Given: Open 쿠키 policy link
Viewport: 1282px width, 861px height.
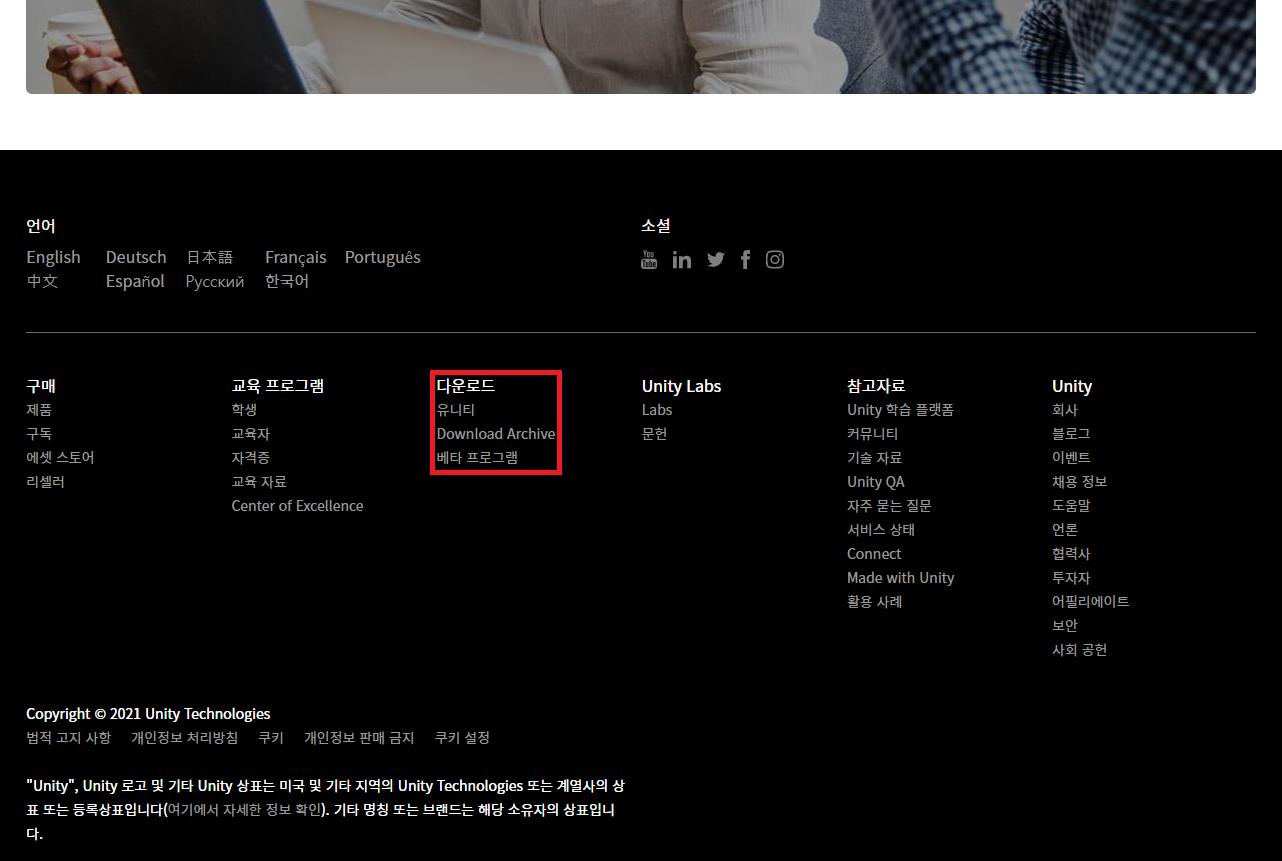Looking at the screenshot, I should point(271,738).
